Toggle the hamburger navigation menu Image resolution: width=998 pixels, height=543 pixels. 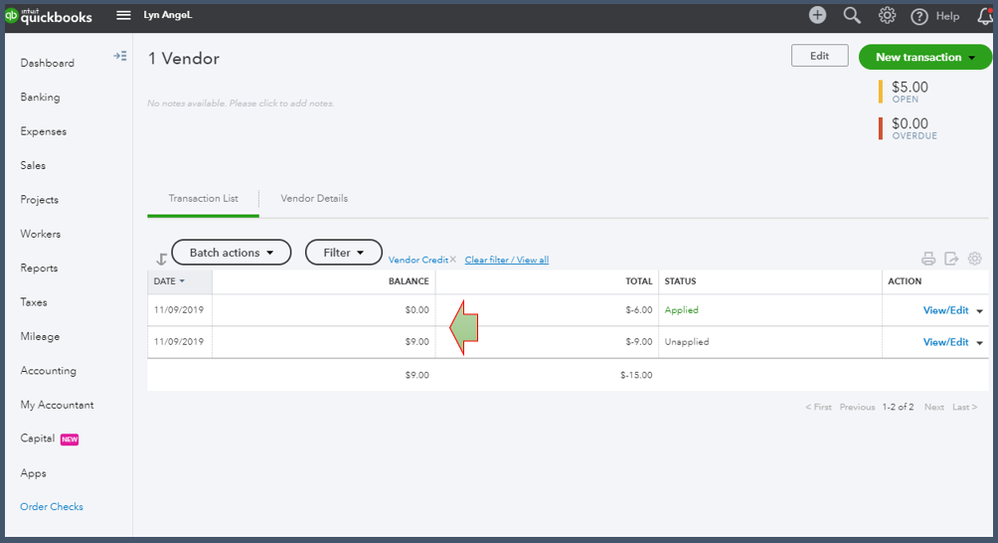coord(123,15)
